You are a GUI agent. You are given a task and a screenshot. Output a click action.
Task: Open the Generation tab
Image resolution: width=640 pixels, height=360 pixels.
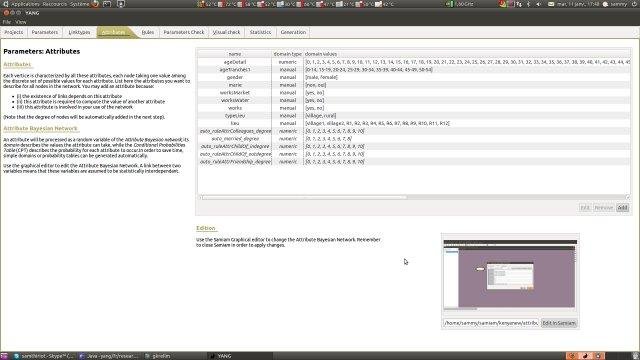click(x=293, y=32)
